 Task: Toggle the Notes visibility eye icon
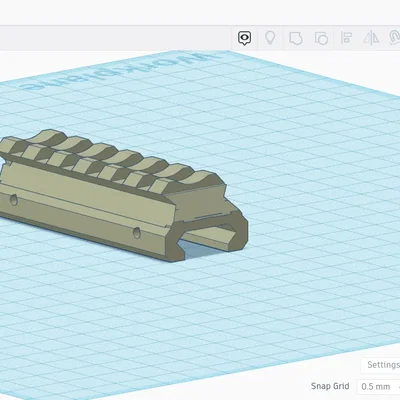244,38
